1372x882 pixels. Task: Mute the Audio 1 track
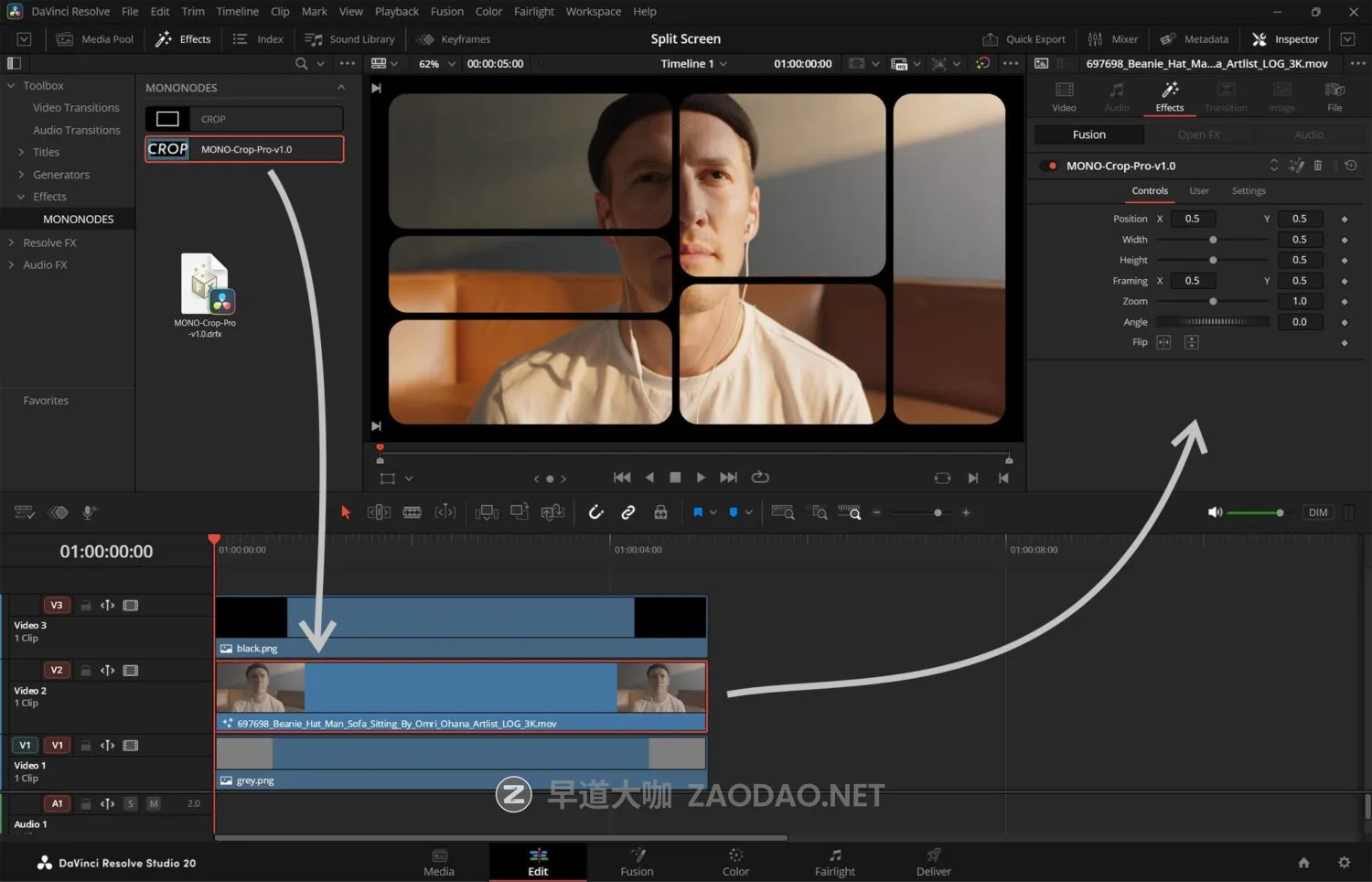click(154, 804)
